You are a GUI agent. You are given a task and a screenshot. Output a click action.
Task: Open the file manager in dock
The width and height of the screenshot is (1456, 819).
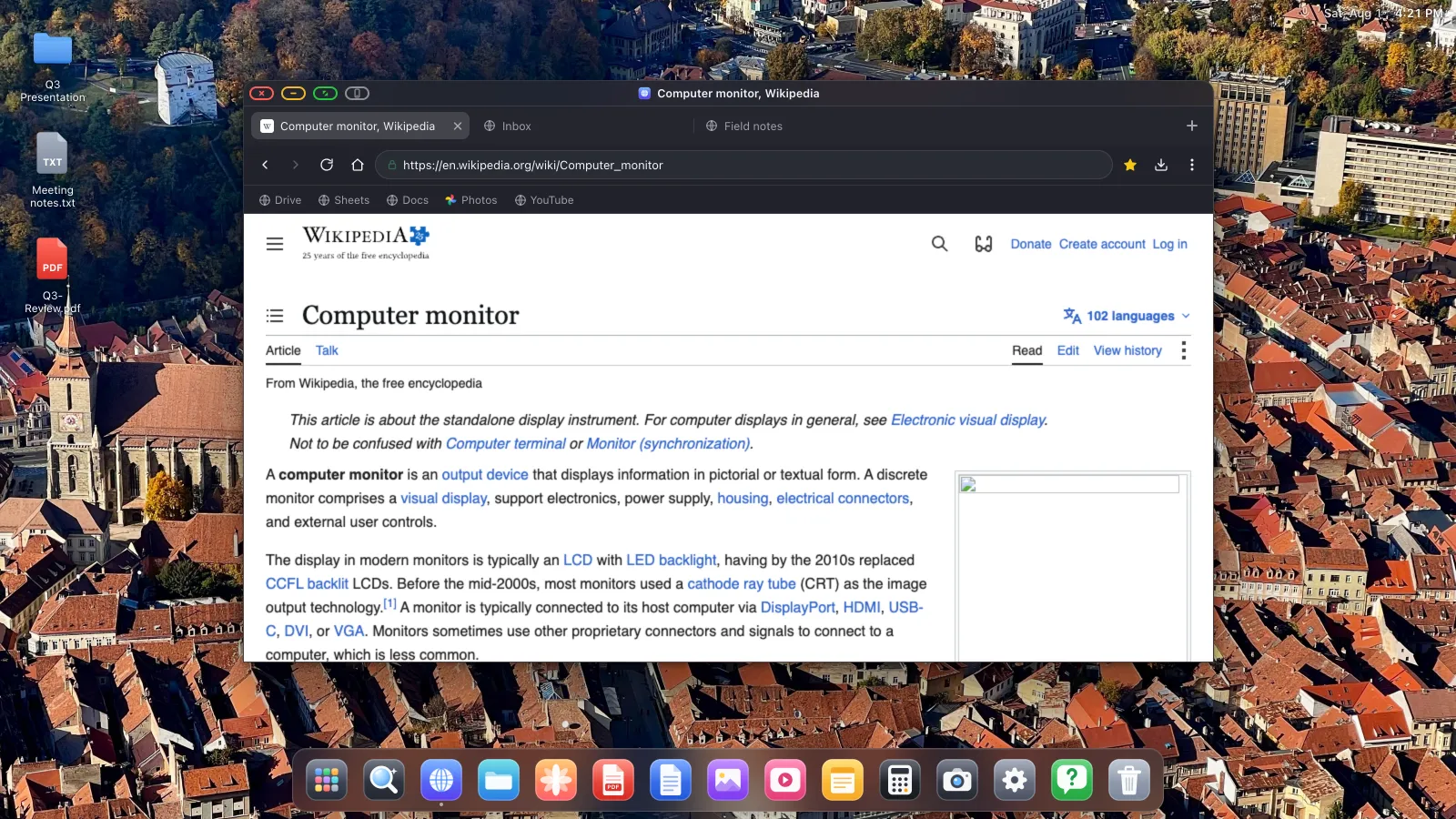point(499,780)
